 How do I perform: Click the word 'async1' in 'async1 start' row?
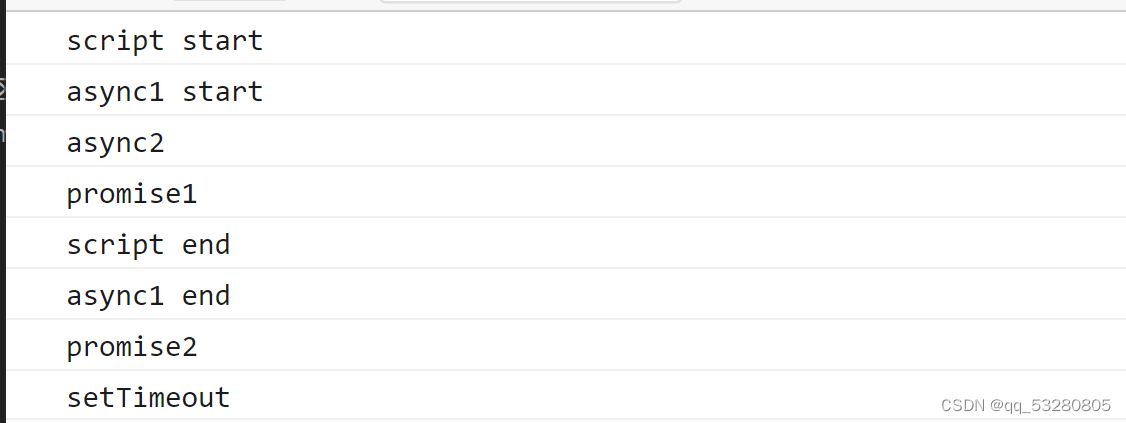pyautogui.click(x=115, y=92)
